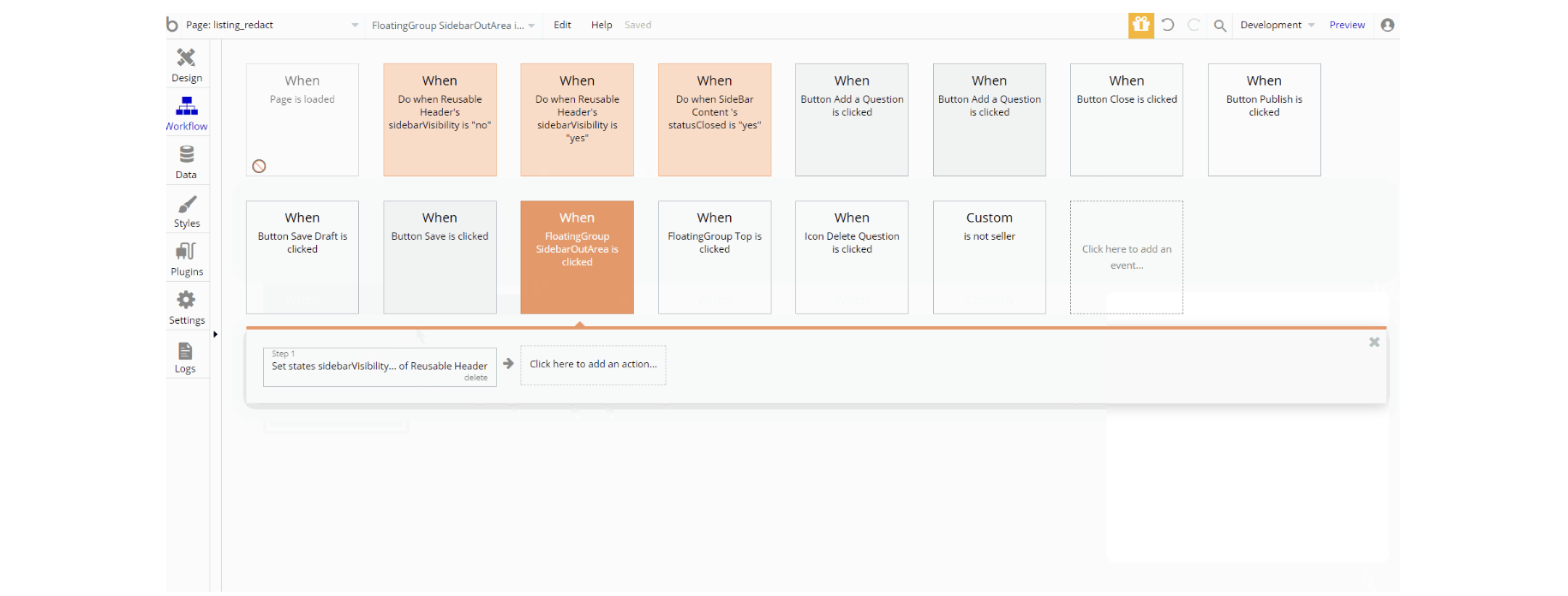Expand the Page listing_redact dropdown
The image size is (1568, 596).
point(355,25)
